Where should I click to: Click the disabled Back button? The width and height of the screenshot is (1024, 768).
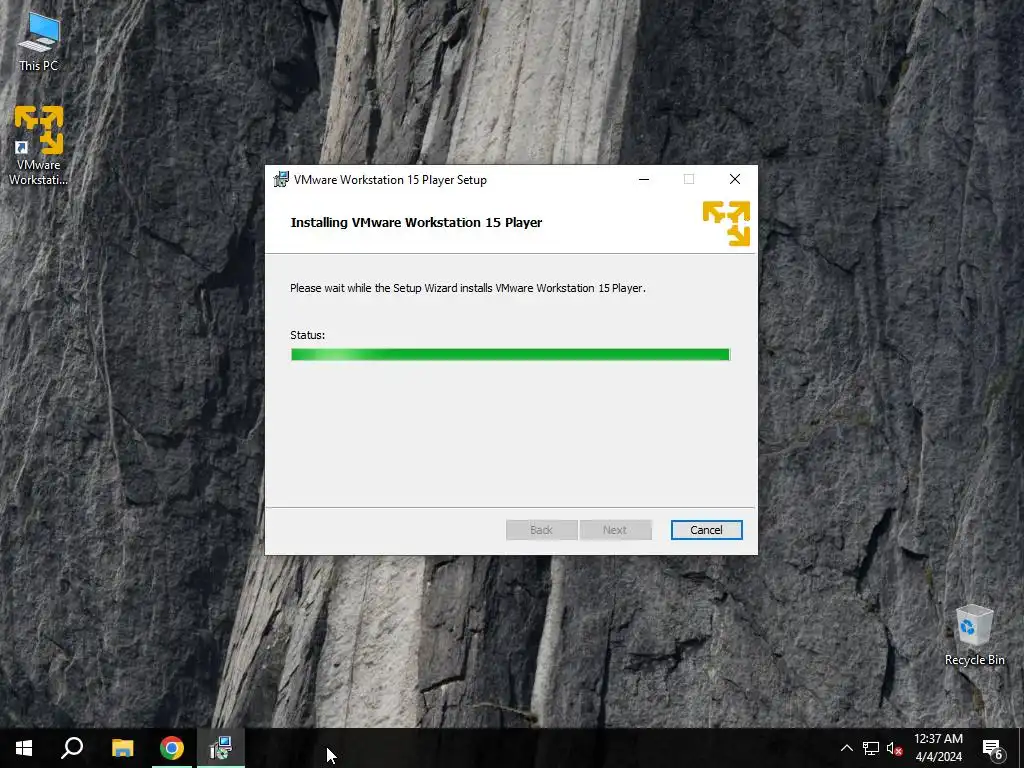(x=541, y=530)
